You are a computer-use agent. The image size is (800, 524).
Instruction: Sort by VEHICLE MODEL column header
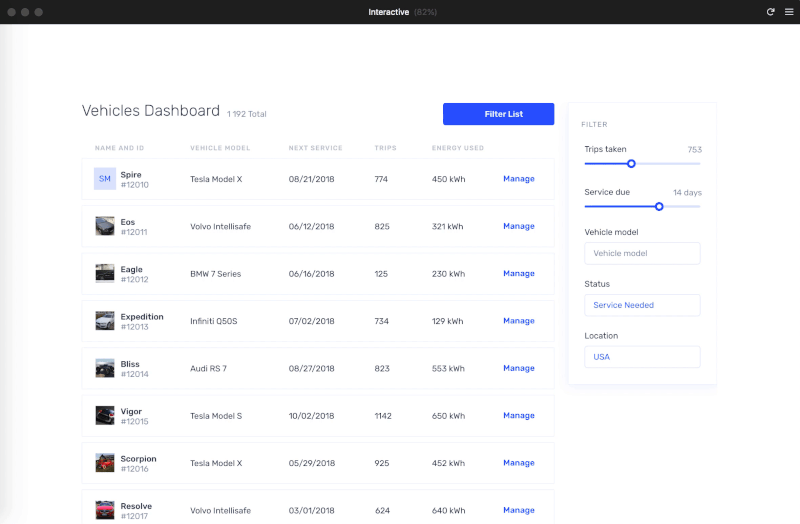point(220,148)
